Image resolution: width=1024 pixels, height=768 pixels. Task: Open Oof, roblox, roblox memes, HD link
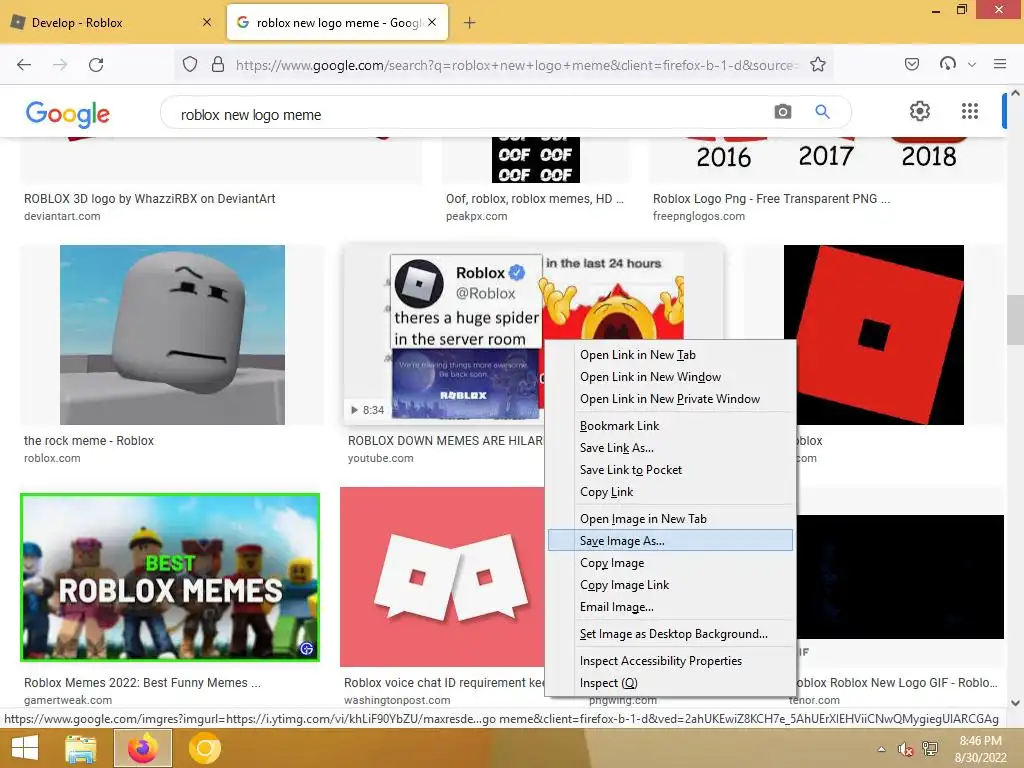[x=535, y=199]
